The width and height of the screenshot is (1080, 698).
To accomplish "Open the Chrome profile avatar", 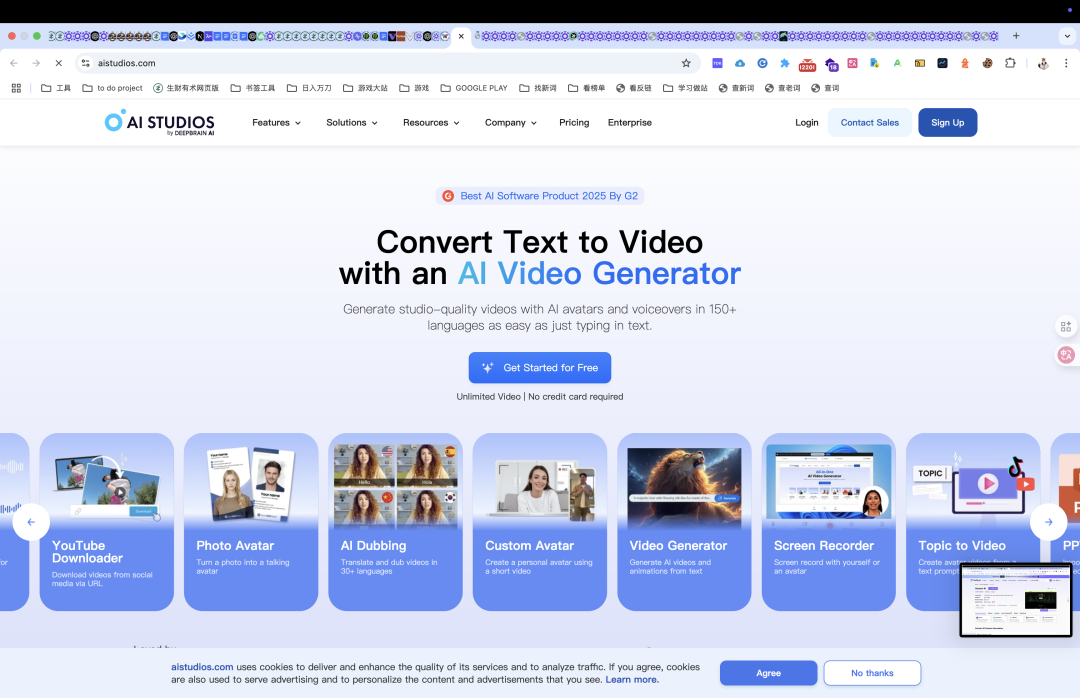I will [x=1043, y=63].
